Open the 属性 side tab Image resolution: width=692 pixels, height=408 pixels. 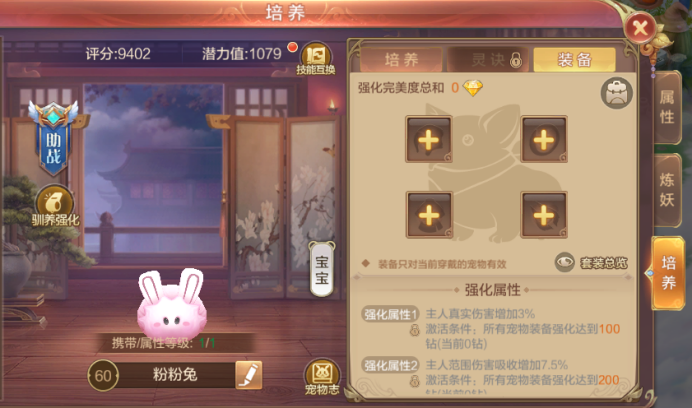coord(667,107)
